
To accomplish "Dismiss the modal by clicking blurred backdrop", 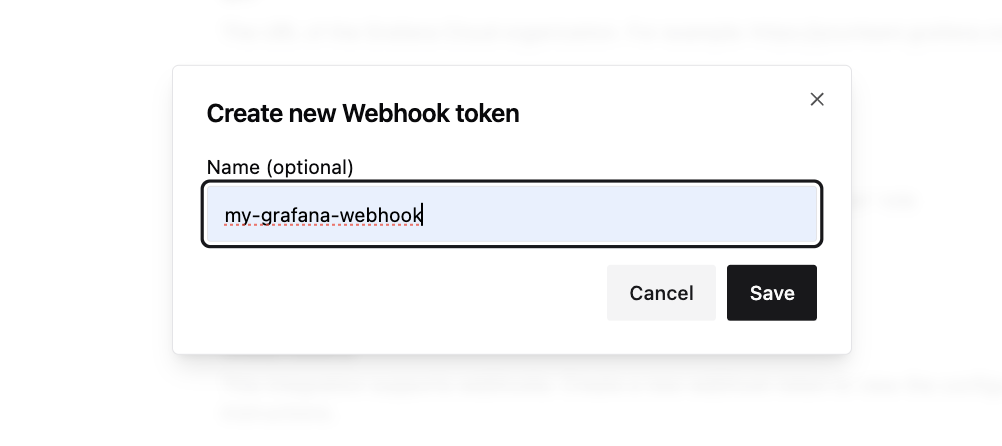I will (x=83, y=224).
